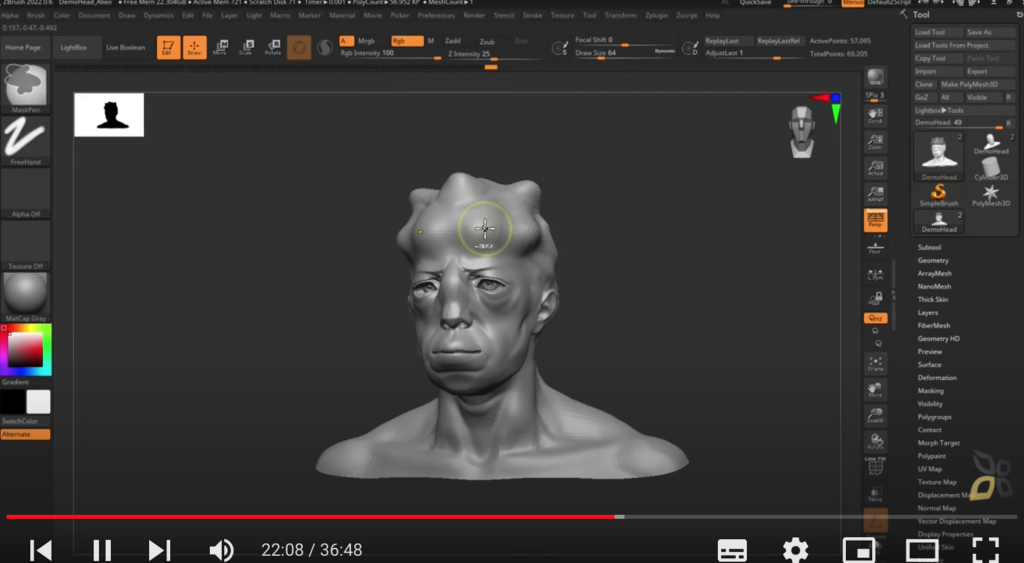
Task: Click the Actual size icon
Action: tap(875, 168)
